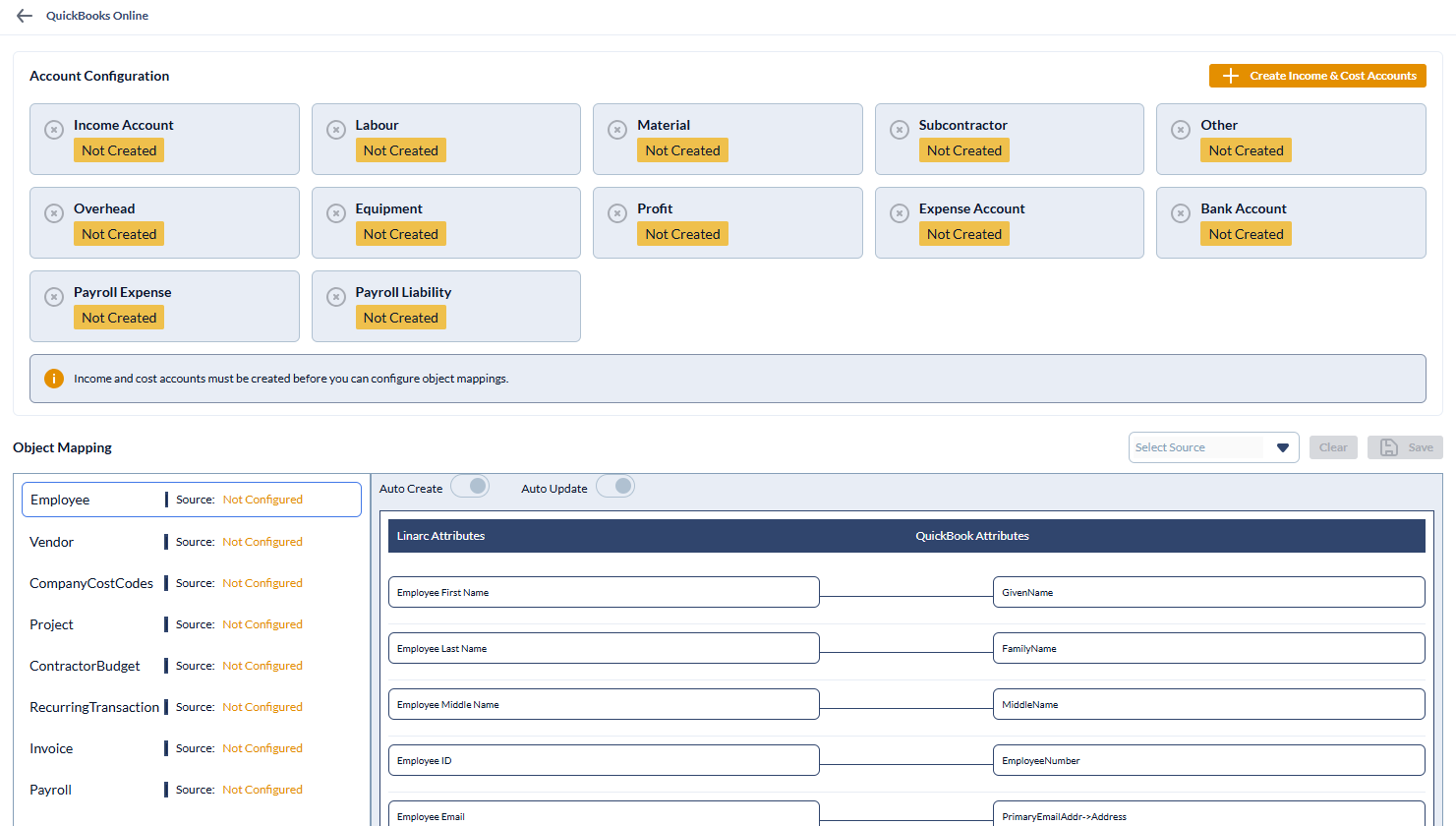Select the RecurringTransaction object mapping tab
Viewport: 1456px width, 826px height.
(x=192, y=707)
